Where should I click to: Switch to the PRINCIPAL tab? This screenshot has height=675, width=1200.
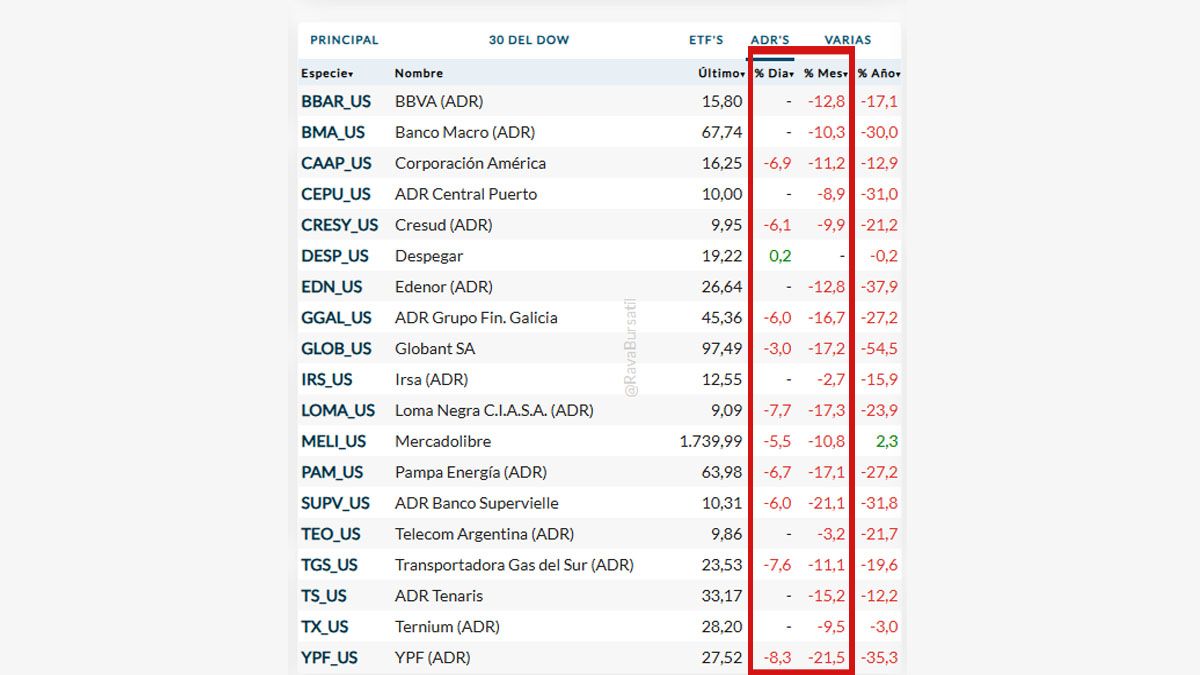(x=344, y=40)
